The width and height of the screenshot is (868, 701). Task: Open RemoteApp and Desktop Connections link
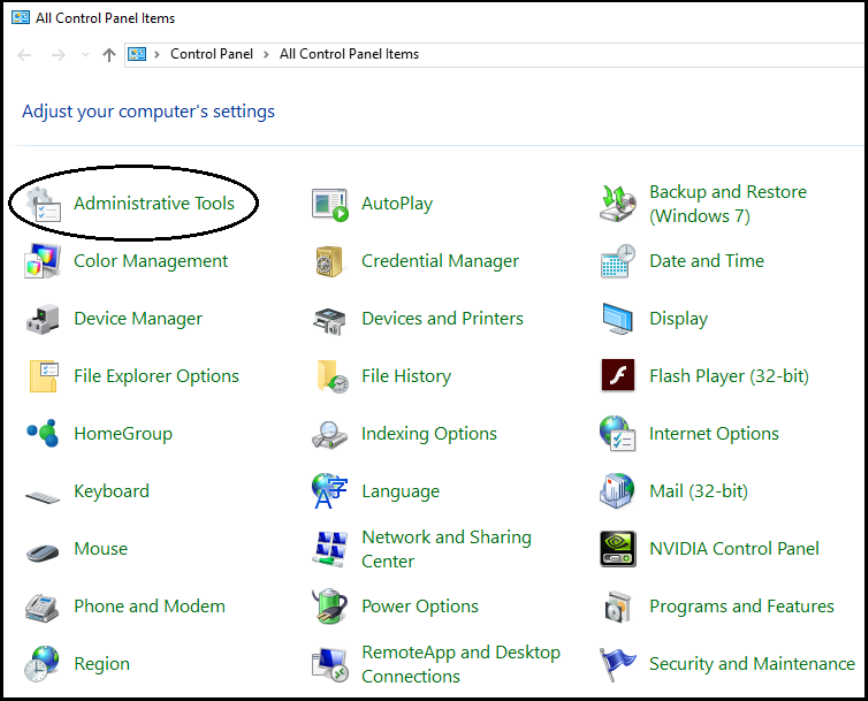tap(461, 664)
